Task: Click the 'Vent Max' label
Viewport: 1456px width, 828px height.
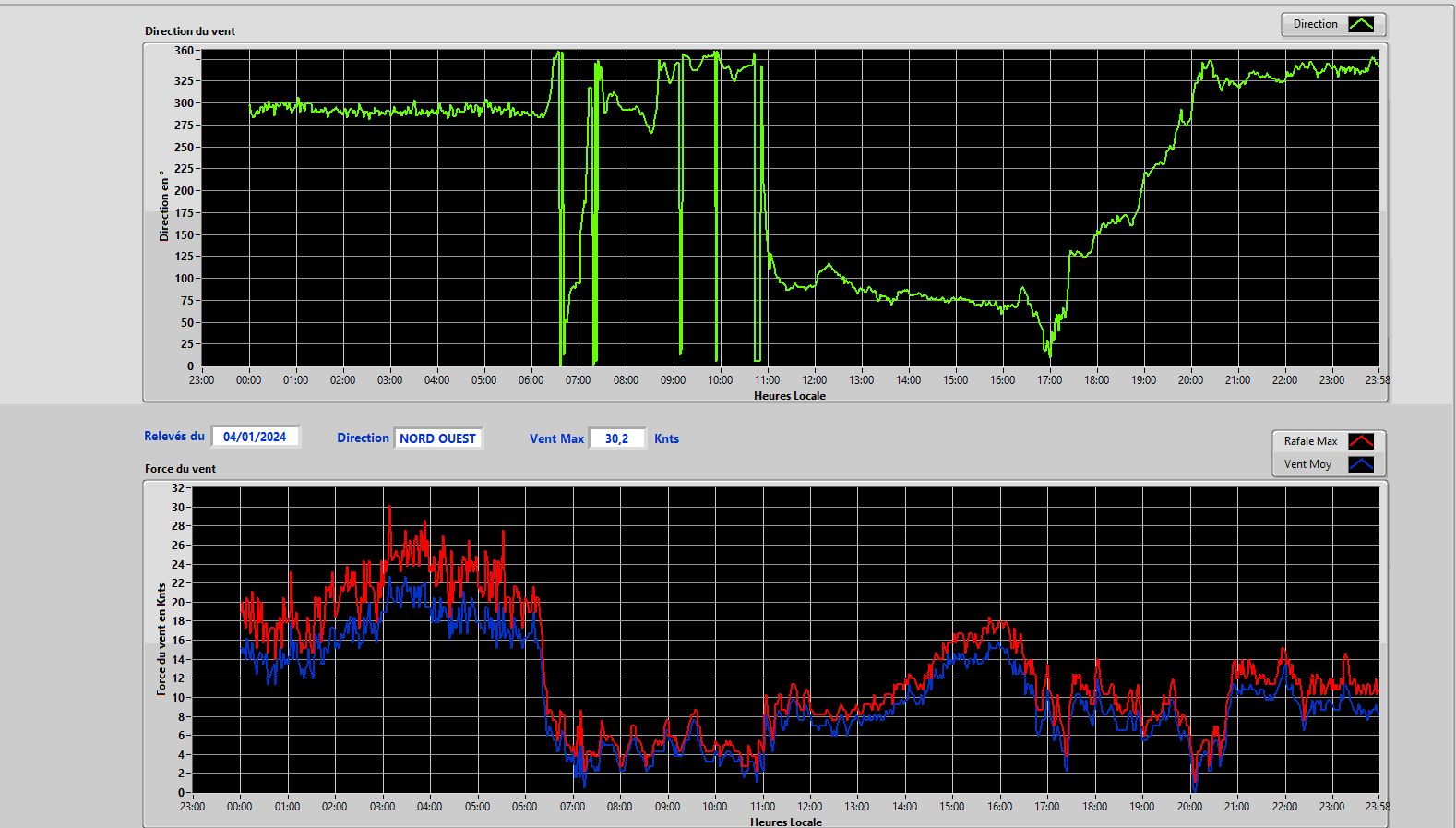Action: coord(556,438)
